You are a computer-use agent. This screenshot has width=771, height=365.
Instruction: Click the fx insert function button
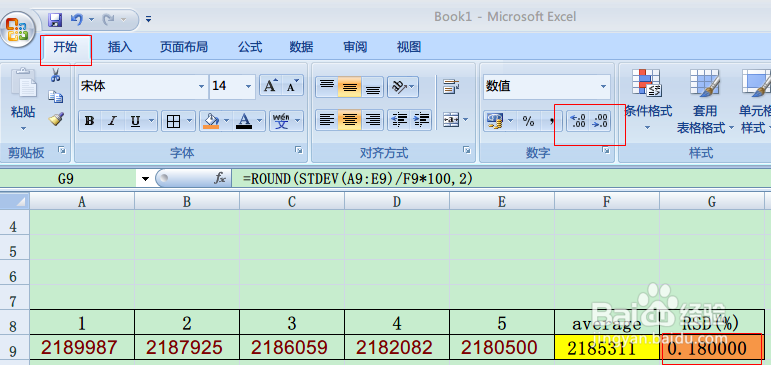click(219, 179)
